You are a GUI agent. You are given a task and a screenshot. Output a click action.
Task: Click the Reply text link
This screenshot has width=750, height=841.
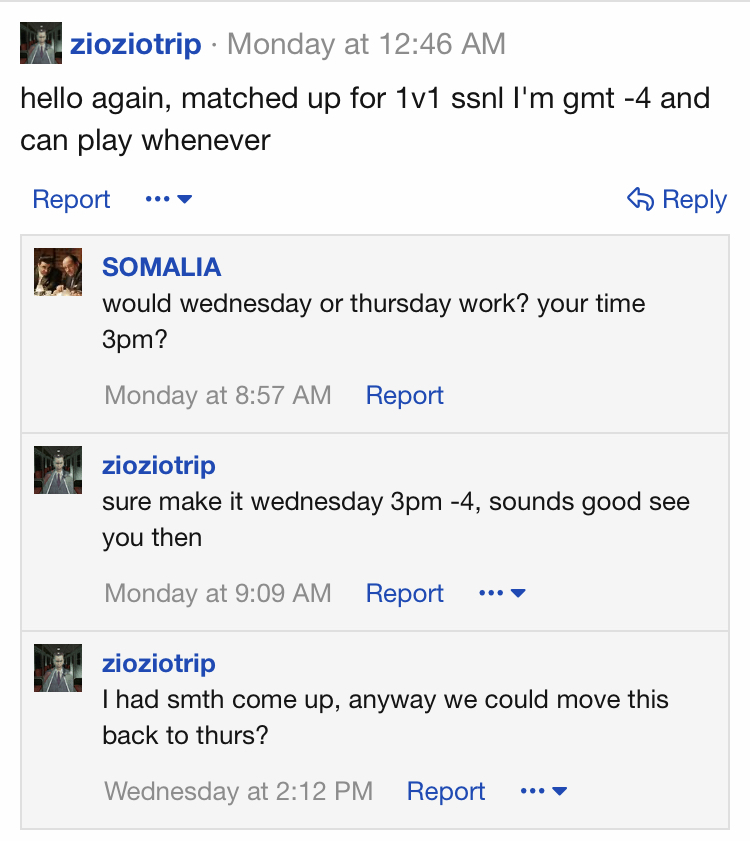[694, 199]
